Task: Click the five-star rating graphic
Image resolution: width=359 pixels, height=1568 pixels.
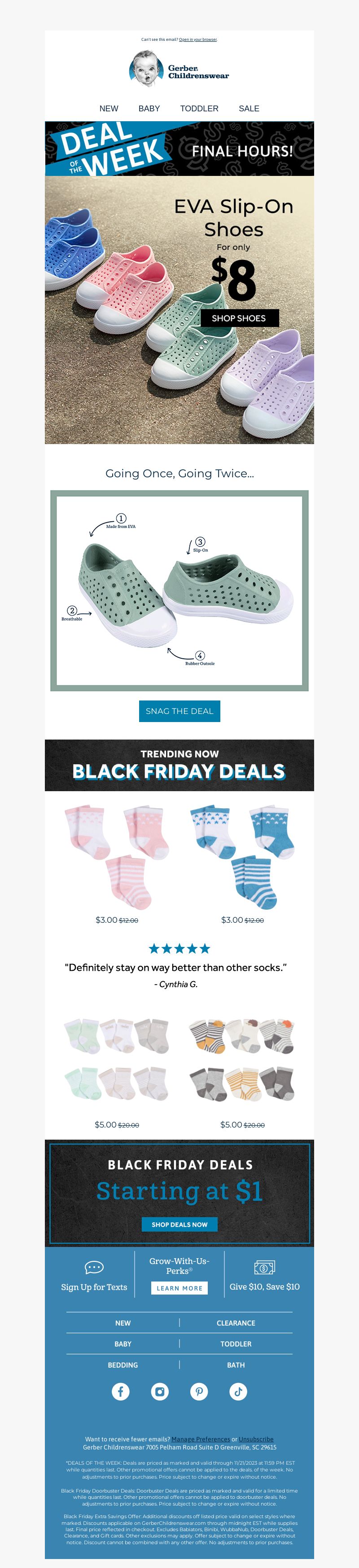Action: click(x=179, y=948)
